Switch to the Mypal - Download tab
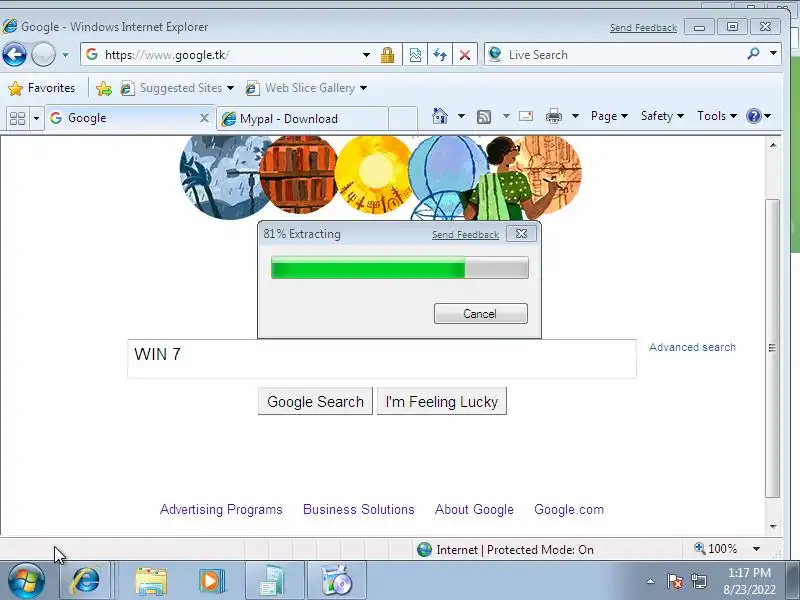Image resolution: width=800 pixels, height=600 pixels. [x=302, y=119]
